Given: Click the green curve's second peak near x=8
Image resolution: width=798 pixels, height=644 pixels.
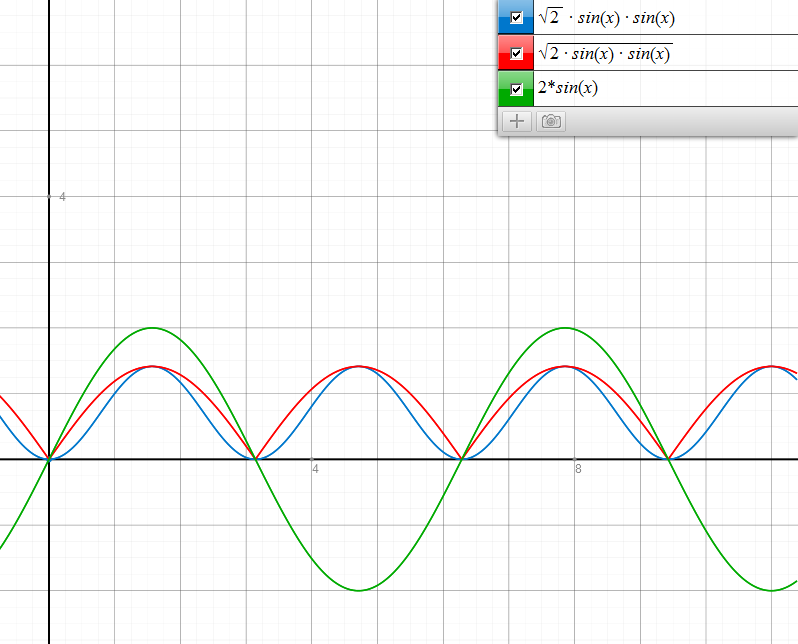Looking at the screenshot, I should click(x=565, y=328).
